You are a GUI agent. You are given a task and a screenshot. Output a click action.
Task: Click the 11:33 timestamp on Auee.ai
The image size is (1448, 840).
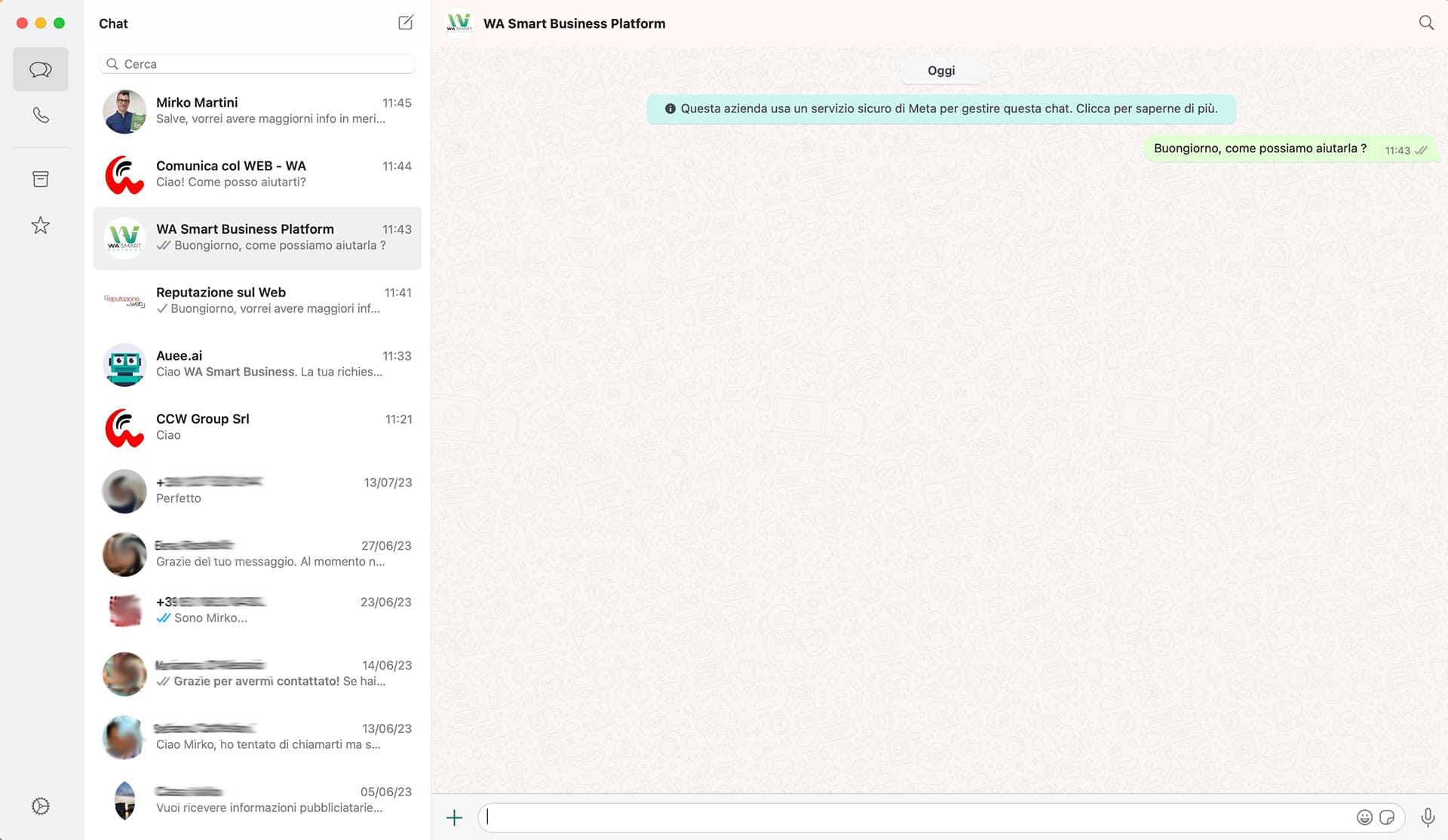[397, 356]
